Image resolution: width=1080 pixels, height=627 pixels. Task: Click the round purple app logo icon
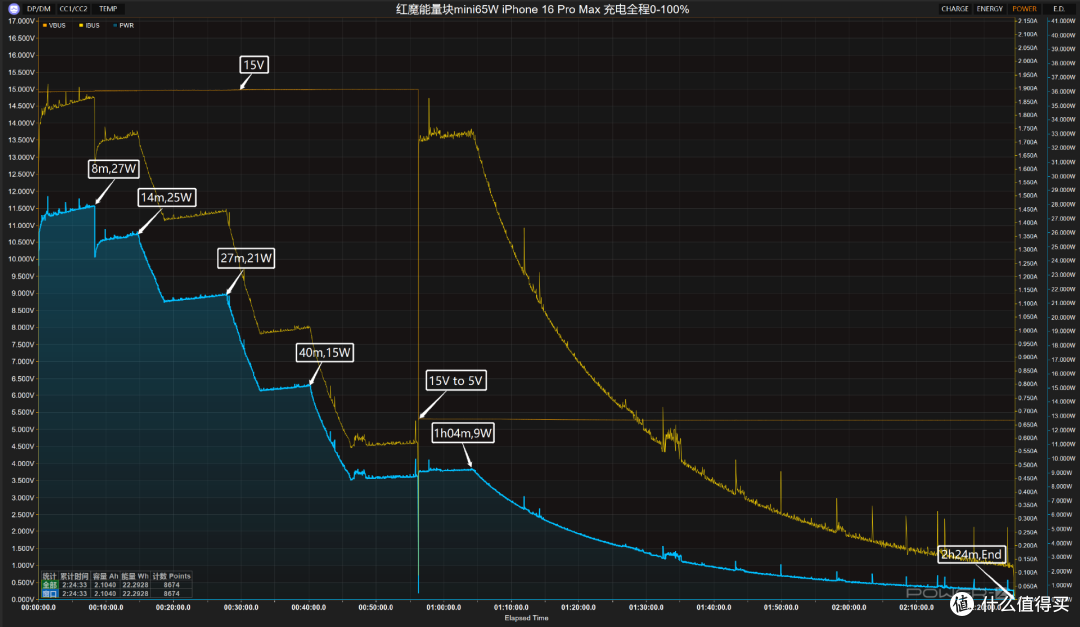(14, 9)
